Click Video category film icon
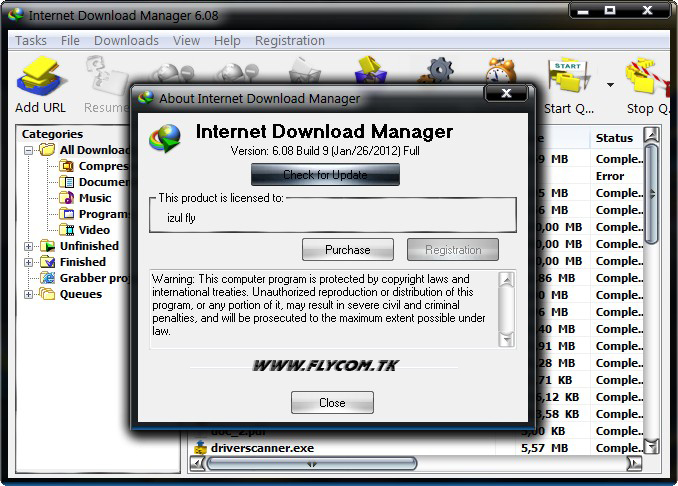Image resolution: width=678 pixels, height=486 pixels. 67,230
